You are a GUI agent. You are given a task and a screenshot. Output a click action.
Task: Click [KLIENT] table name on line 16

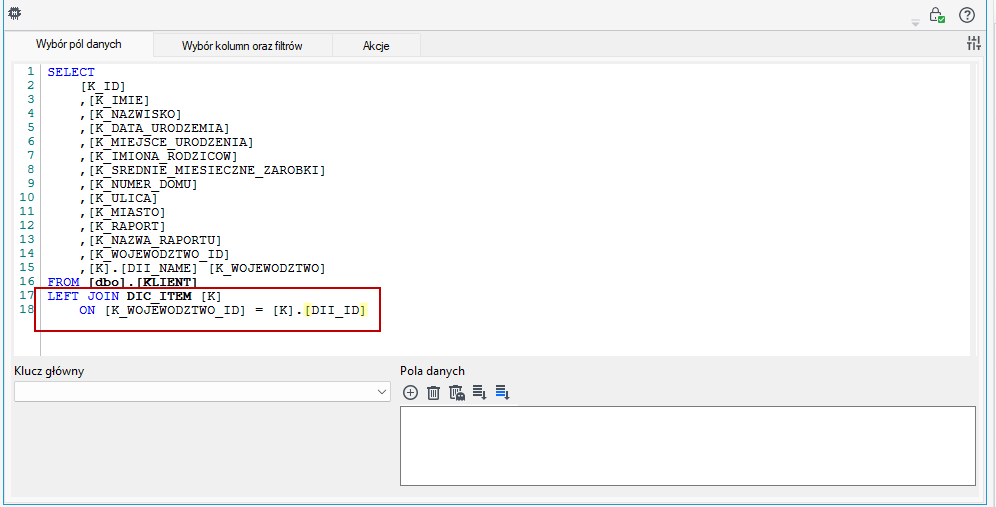[168, 281]
